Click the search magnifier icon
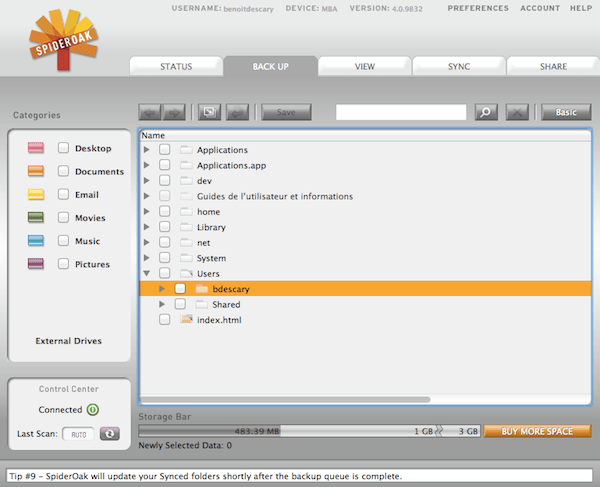Screen dimensions: 600x487 (x=486, y=112)
